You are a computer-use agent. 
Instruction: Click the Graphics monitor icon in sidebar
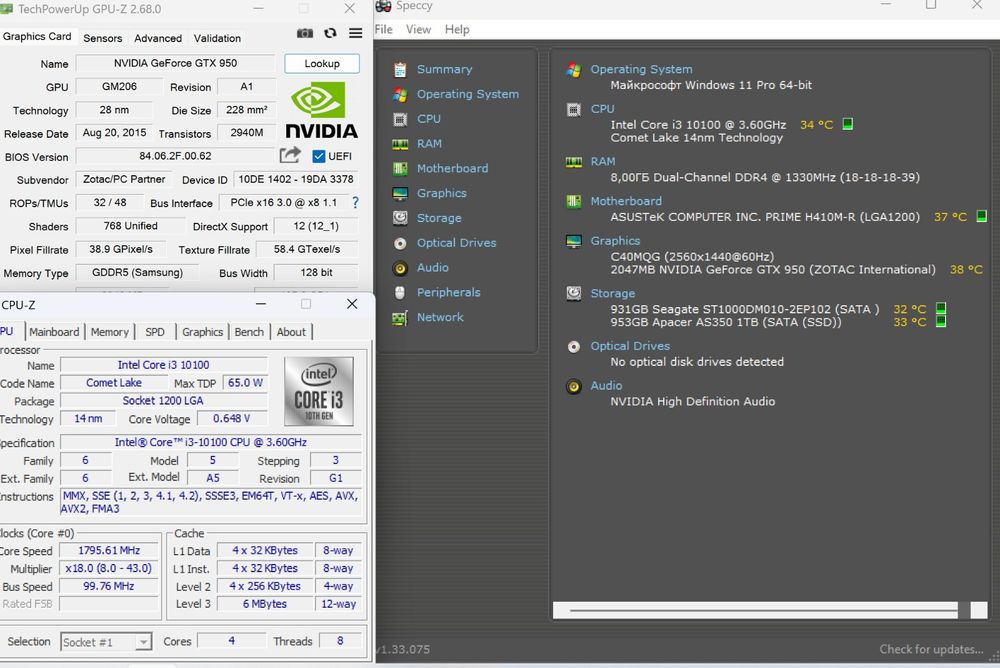tap(400, 193)
